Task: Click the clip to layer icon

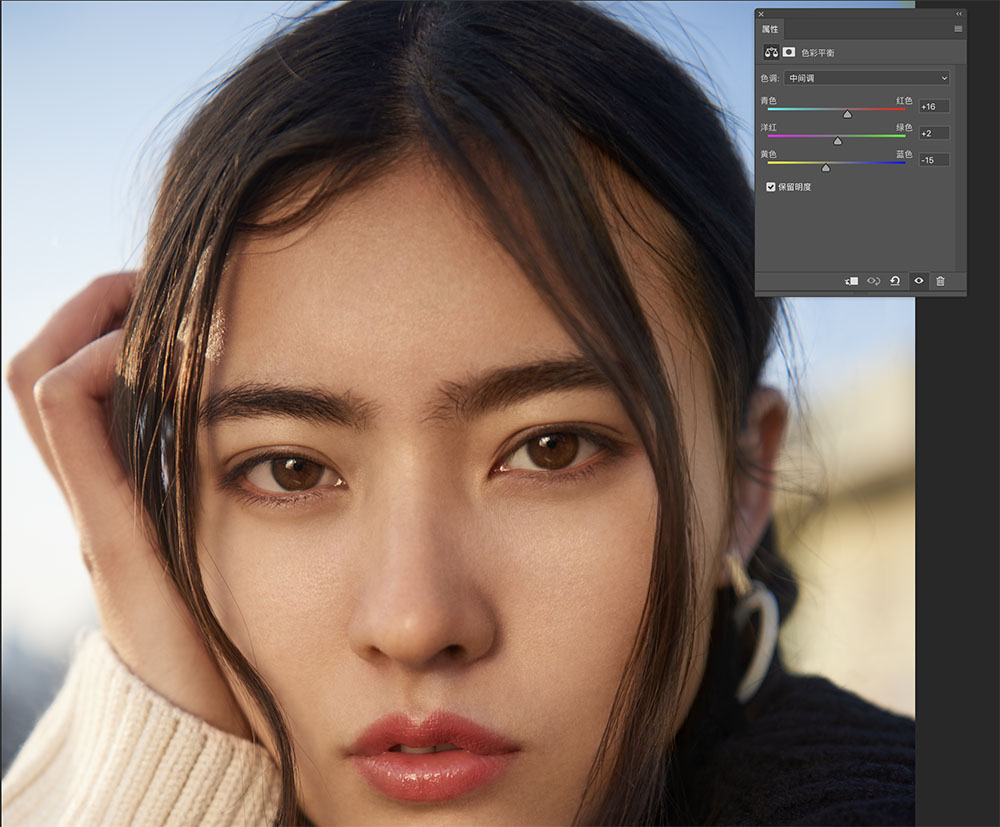Action: 851,281
